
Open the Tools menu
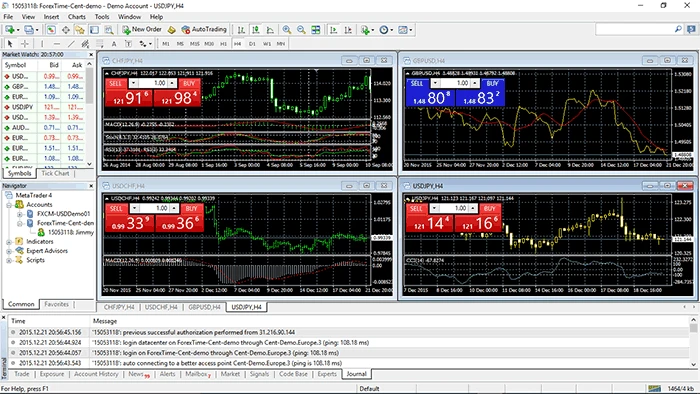click(102, 17)
